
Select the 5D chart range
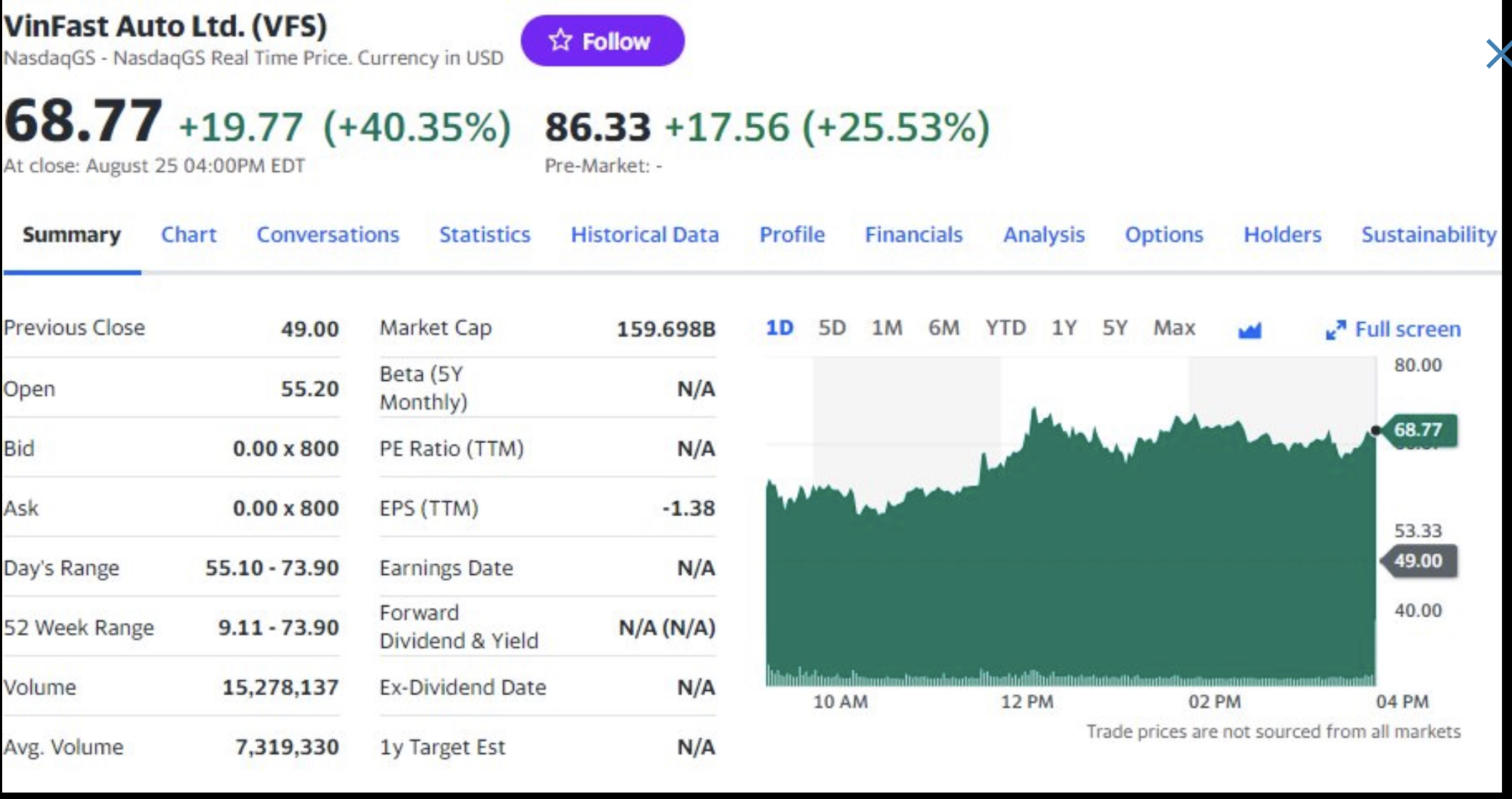(x=831, y=328)
